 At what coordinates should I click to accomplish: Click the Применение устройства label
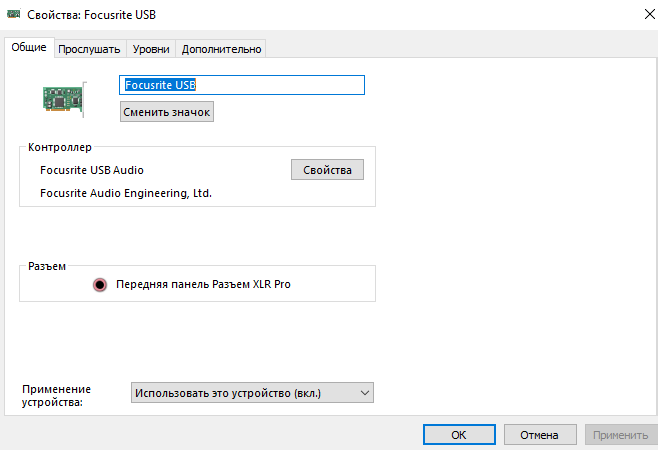coord(56,396)
